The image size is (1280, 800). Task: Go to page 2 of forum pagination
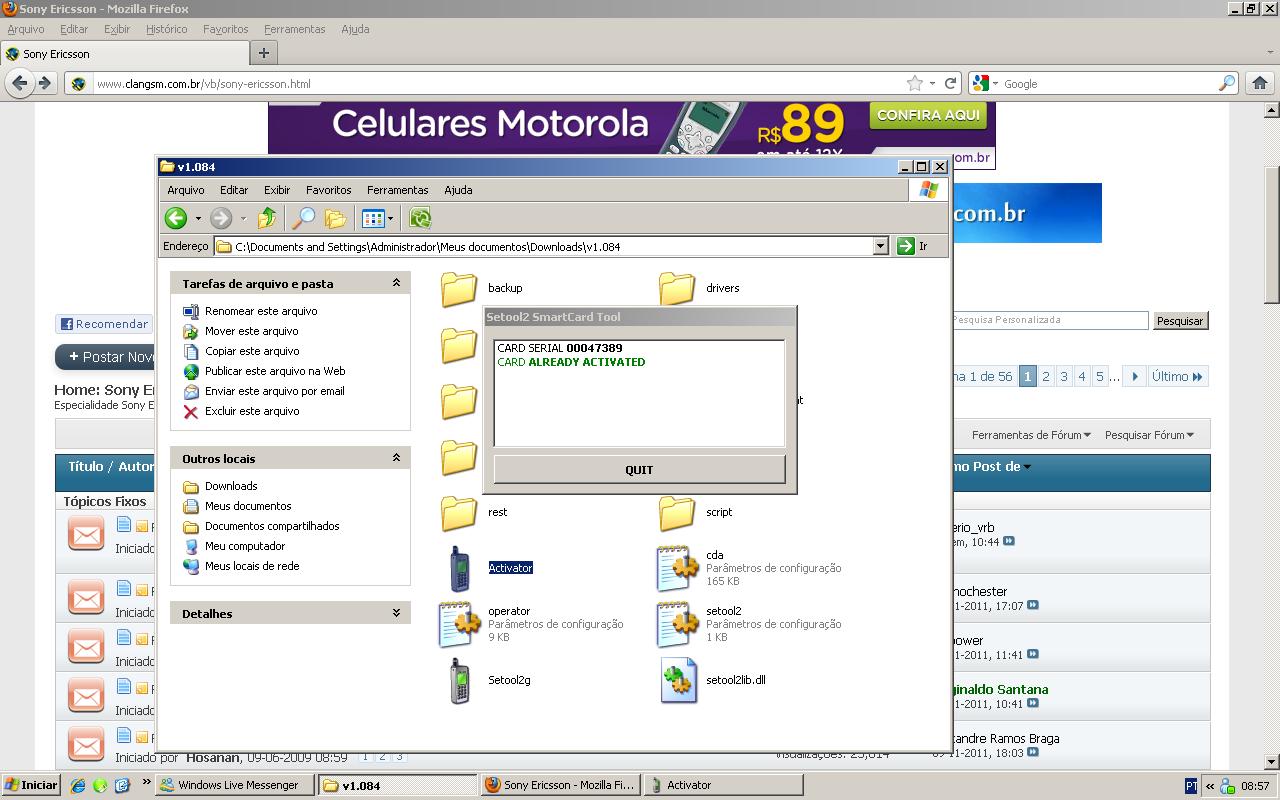coord(1046,377)
